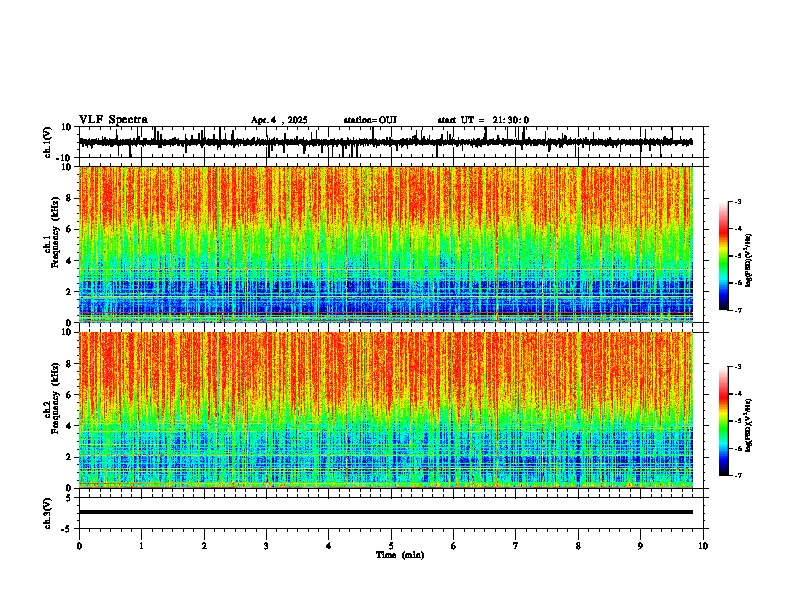Image resolution: width=792 pixels, height=612 pixels.
Task: Click the "2" tick on the Time axis
Action: point(204,546)
